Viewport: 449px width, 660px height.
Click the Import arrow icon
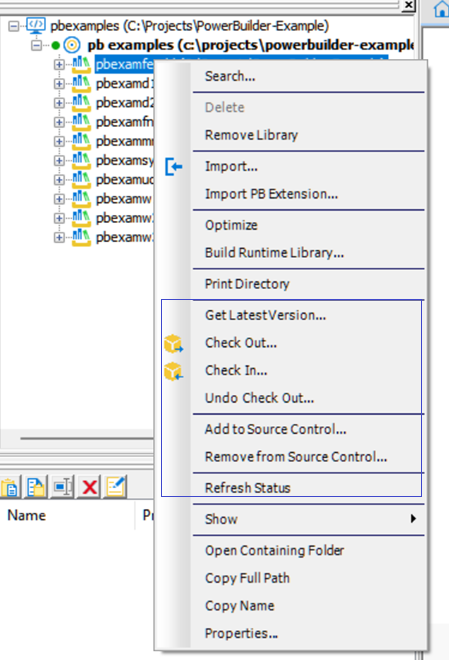click(173, 167)
